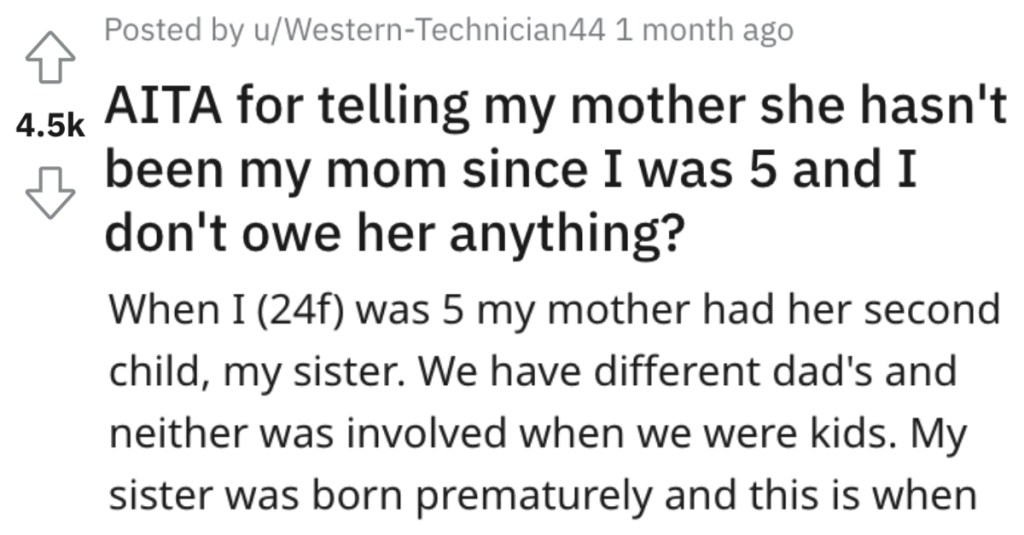
Task: Click the 'Posted by' label
Action: click(x=174, y=31)
